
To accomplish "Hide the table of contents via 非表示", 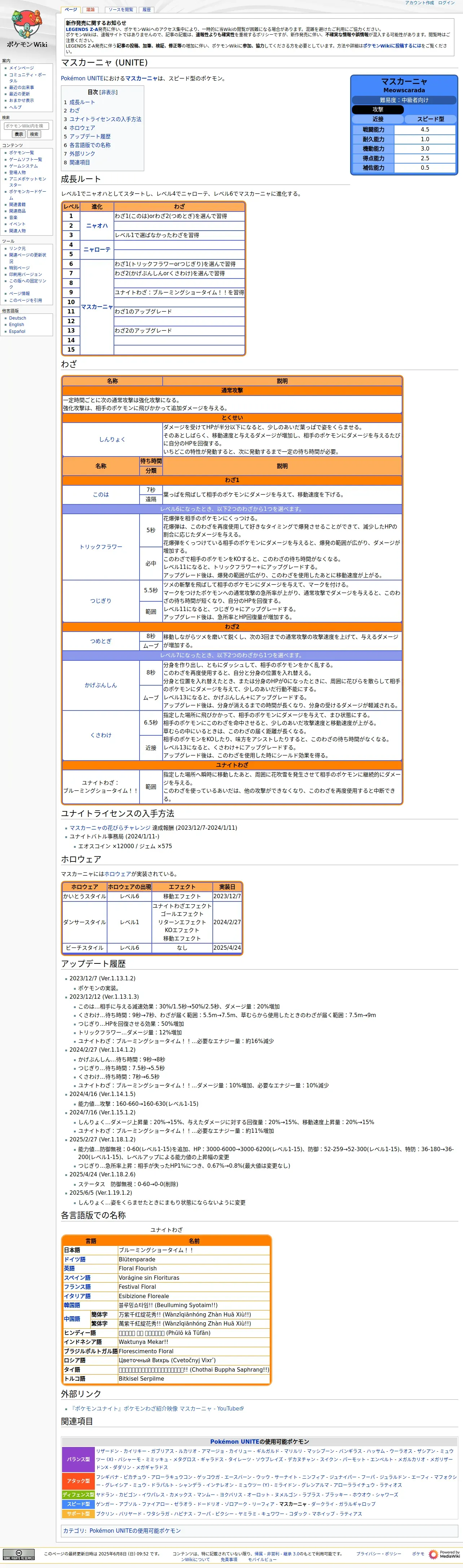I will click(109, 93).
